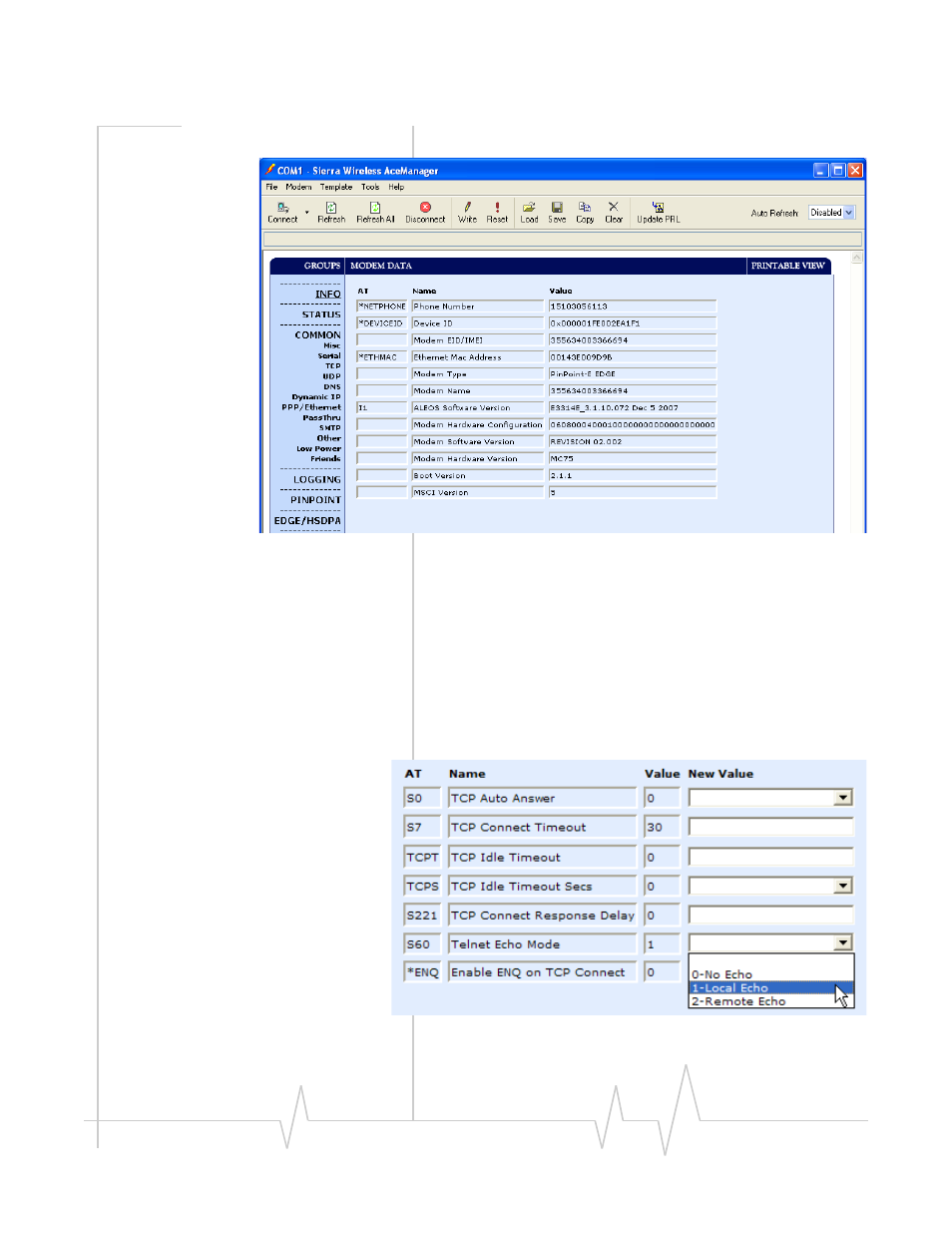Click the Ethernet Mac Address value field

633,357
